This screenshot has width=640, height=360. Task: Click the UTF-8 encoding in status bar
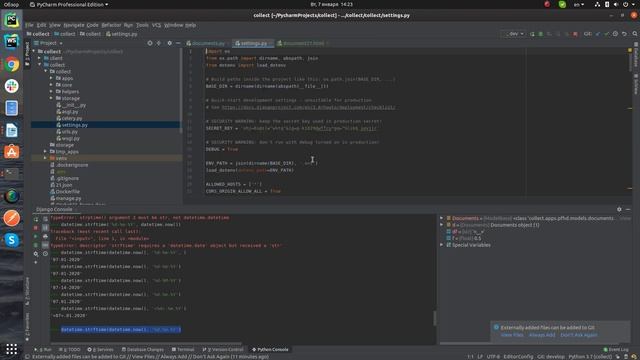pos(493,356)
